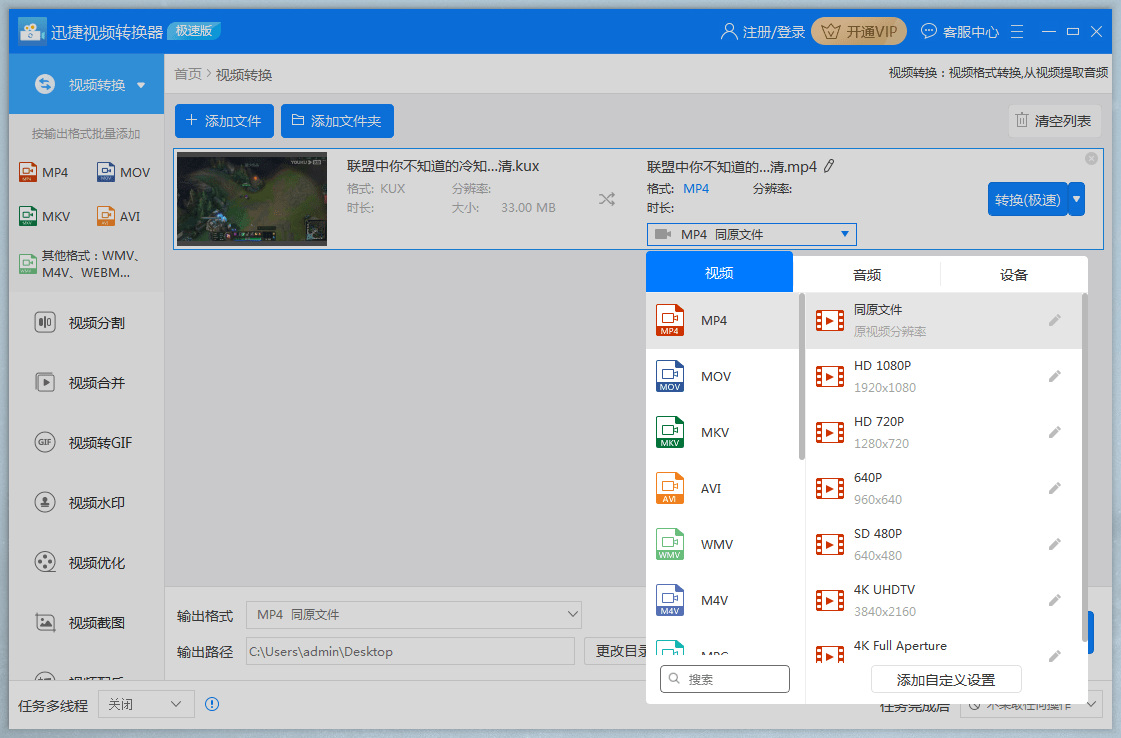Screen dimensions: 1121x738
Task: Switch to the 音频 tab
Action: tap(867, 271)
